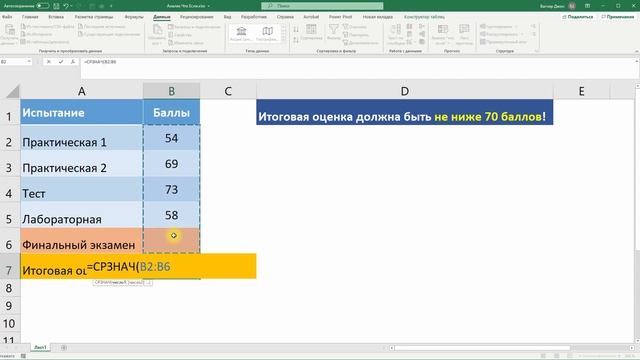
Task: Click Дополнительно advanced filter
Action: (360, 42)
